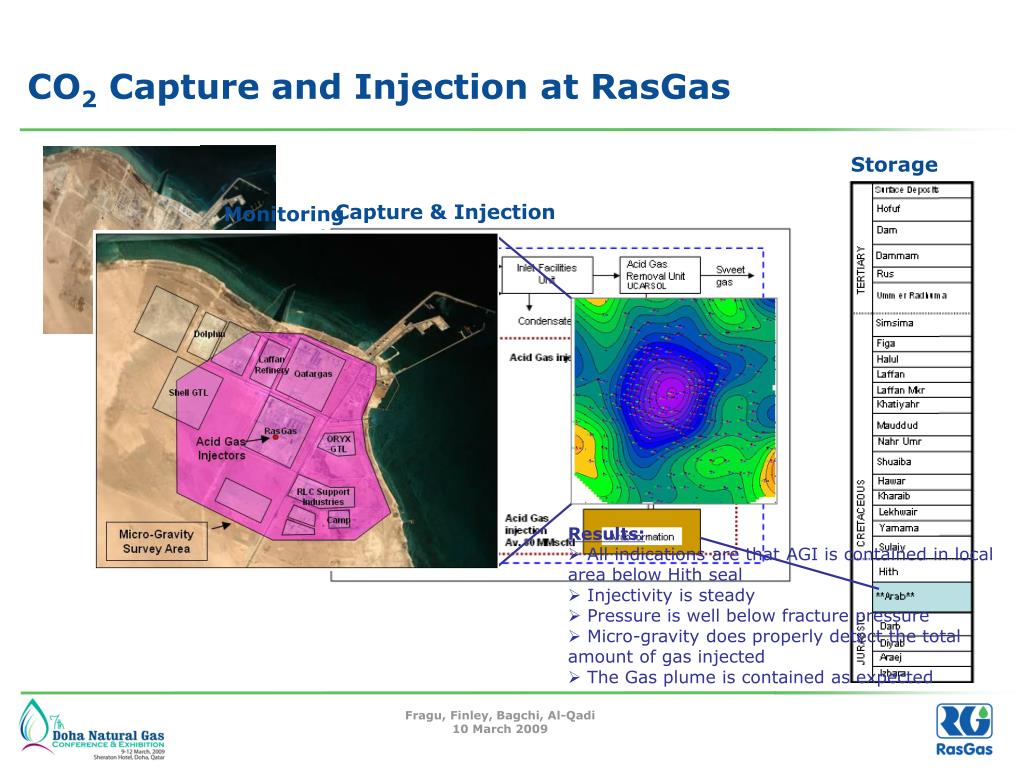Click the Lekhwair formation row
This screenshot has width=1024, height=768.
(x=922, y=512)
